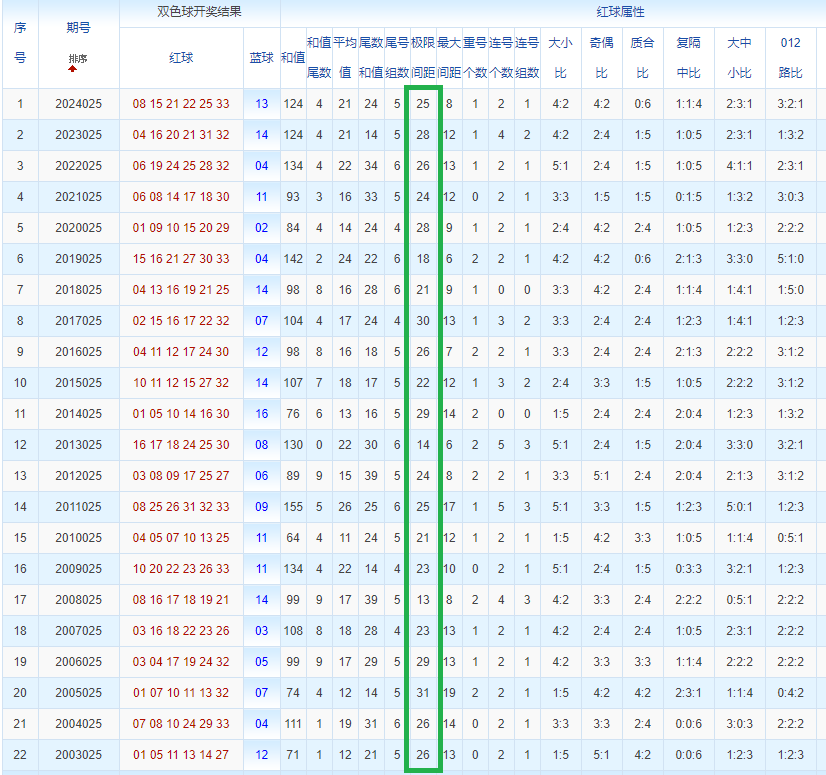
Task: Click the 大小比 column header
Action: [561, 58]
